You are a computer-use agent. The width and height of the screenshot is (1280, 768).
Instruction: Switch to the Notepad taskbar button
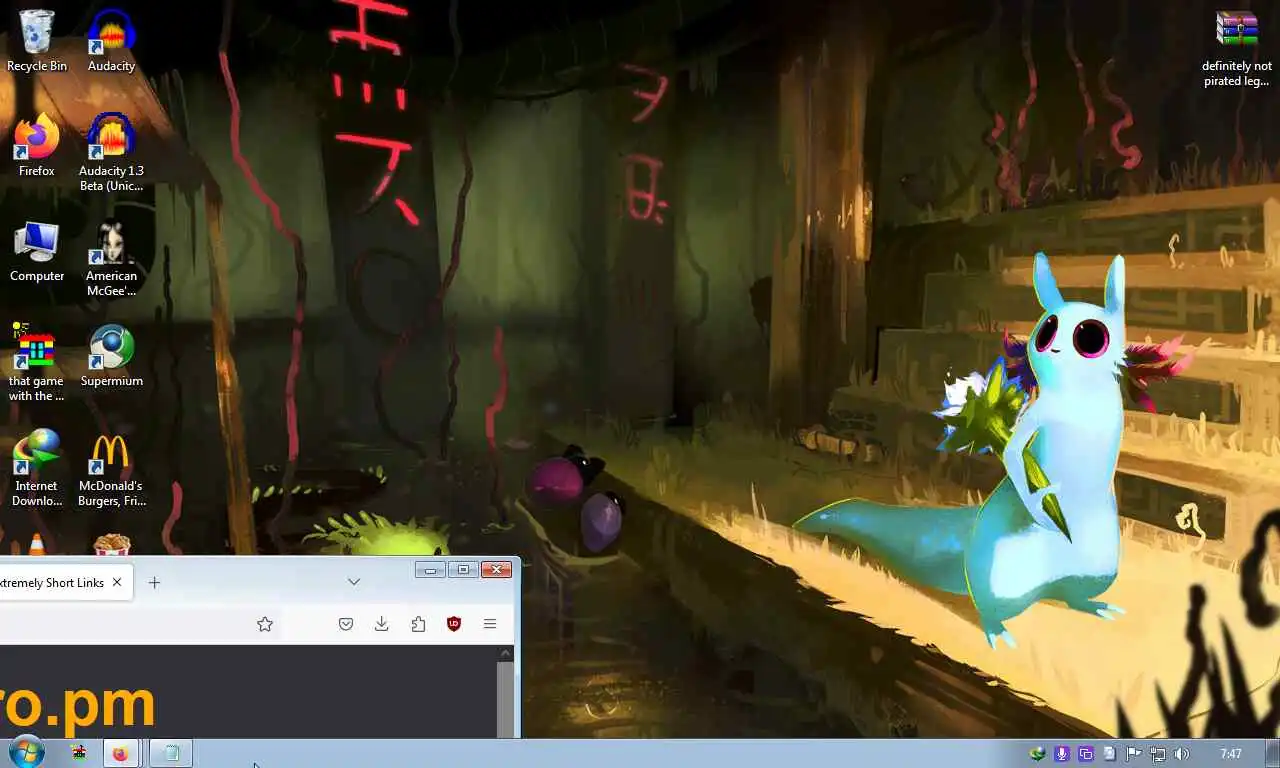171,753
